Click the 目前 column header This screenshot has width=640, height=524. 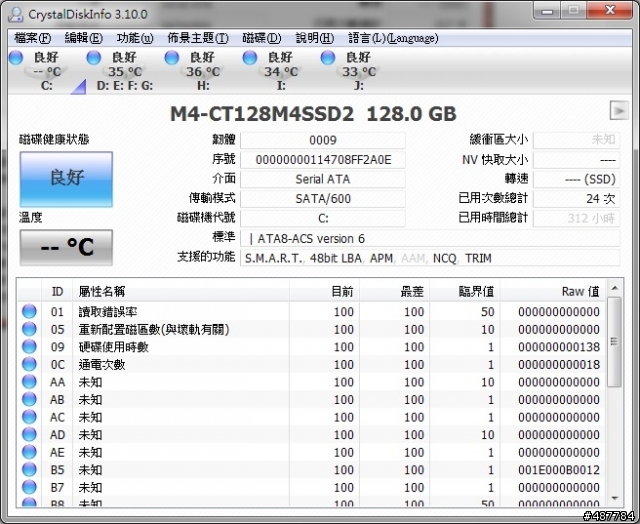pyautogui.click(x=324, y=291)
